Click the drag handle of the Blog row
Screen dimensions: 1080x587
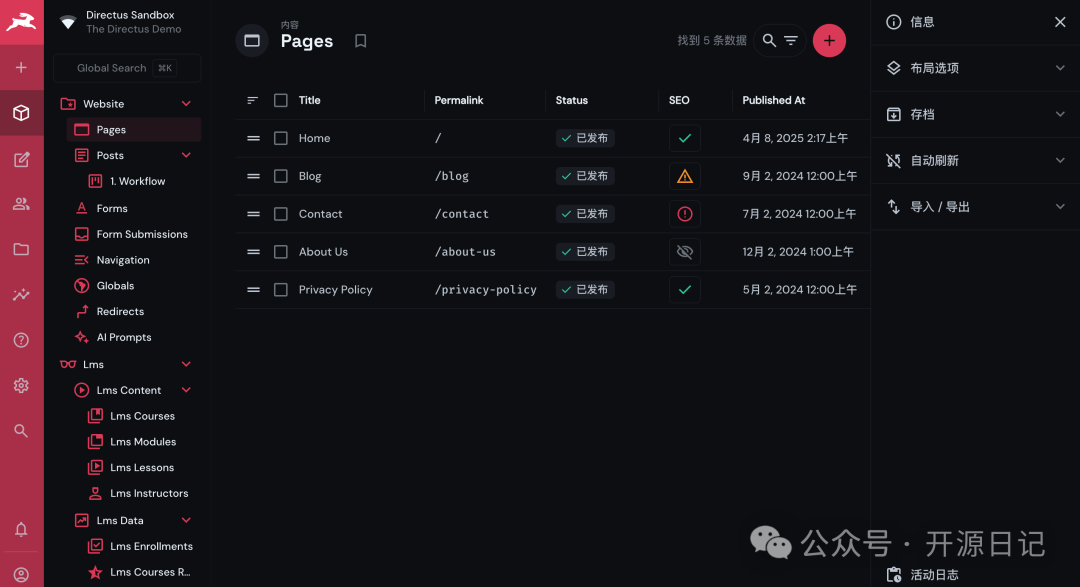click(x=253, y=176)
